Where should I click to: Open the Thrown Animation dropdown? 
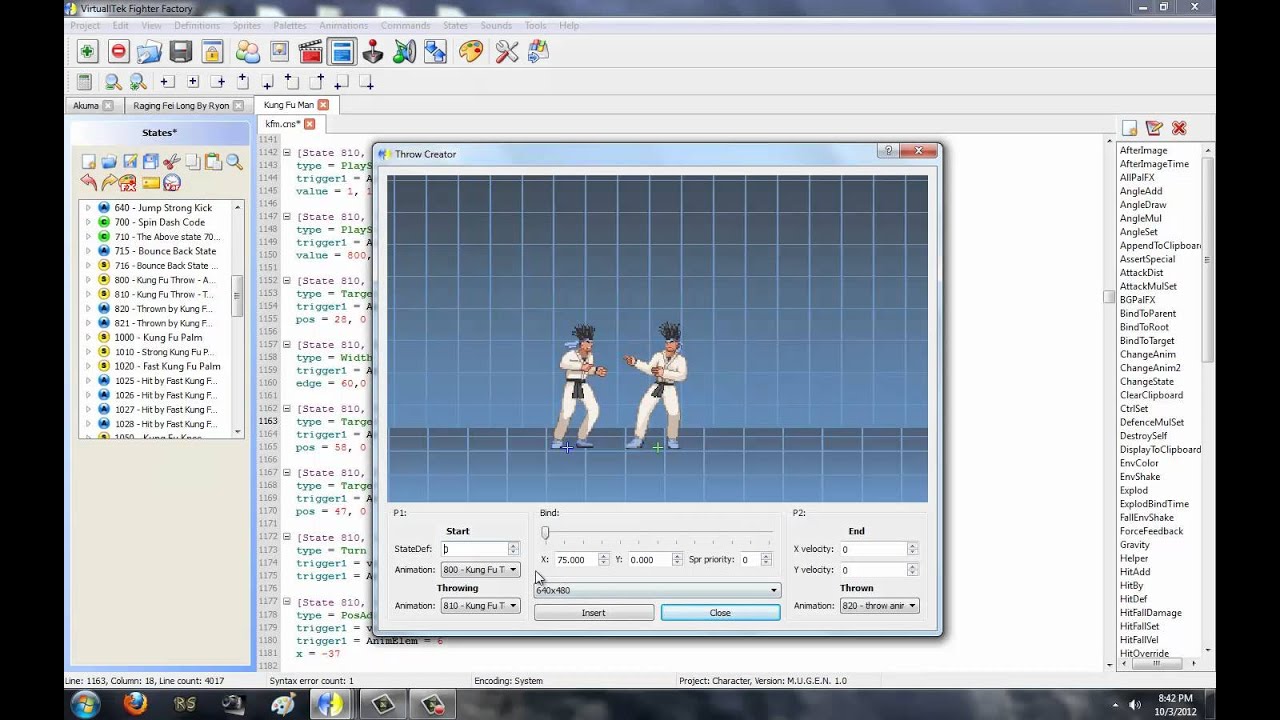tap(879, 606)
